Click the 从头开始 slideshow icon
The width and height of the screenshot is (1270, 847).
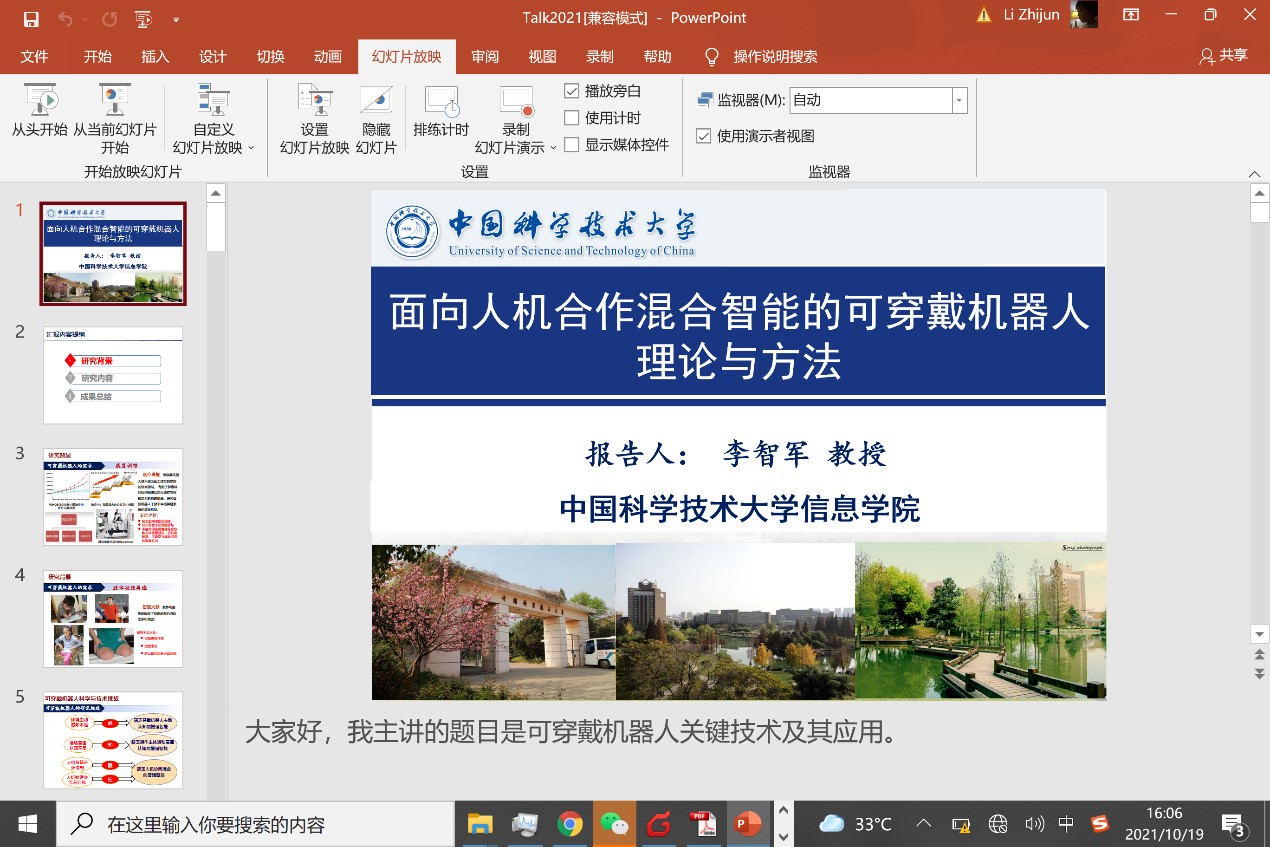tap(40, 102)
